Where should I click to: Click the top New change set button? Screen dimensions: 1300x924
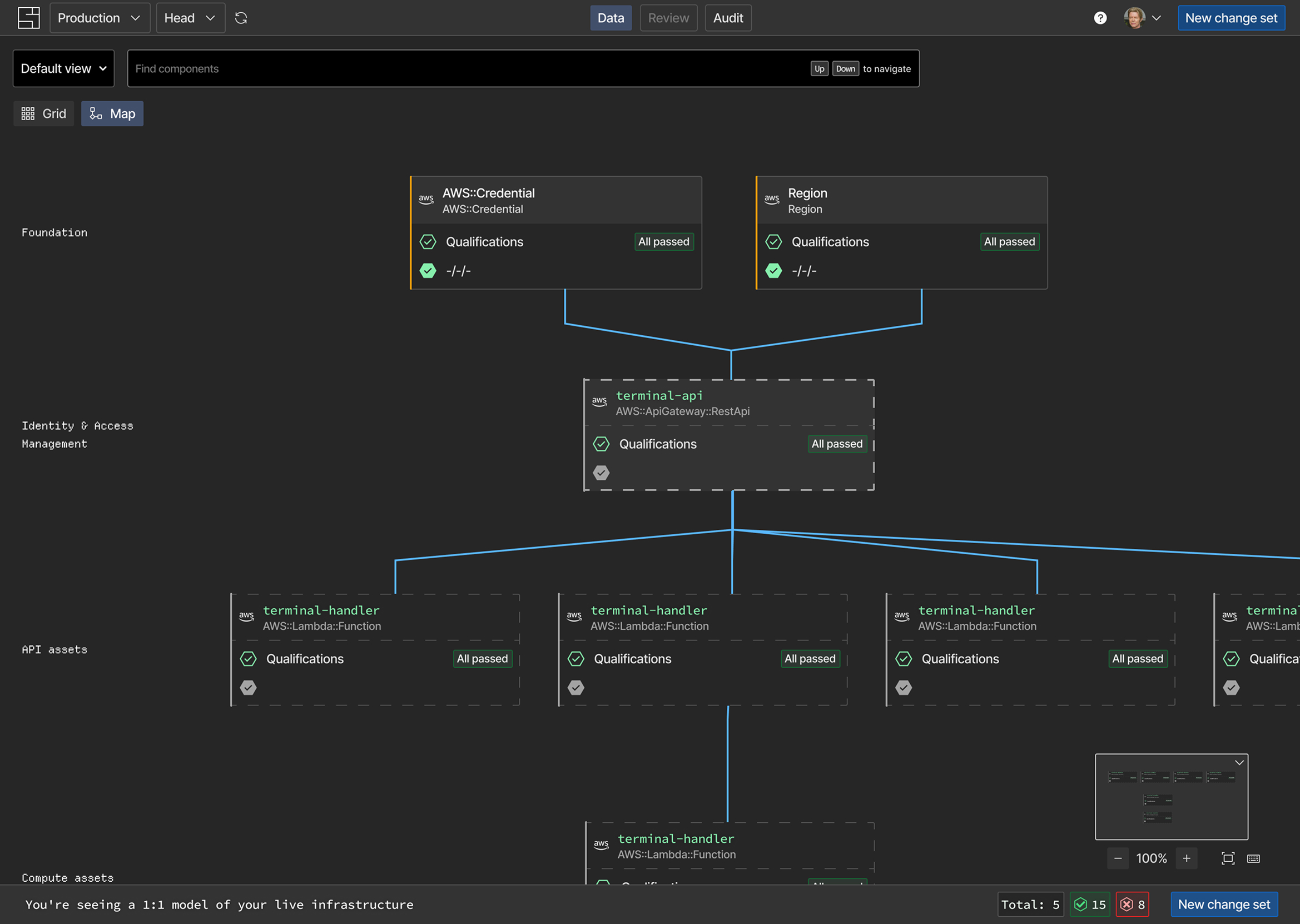click(x=1231, y=18)
